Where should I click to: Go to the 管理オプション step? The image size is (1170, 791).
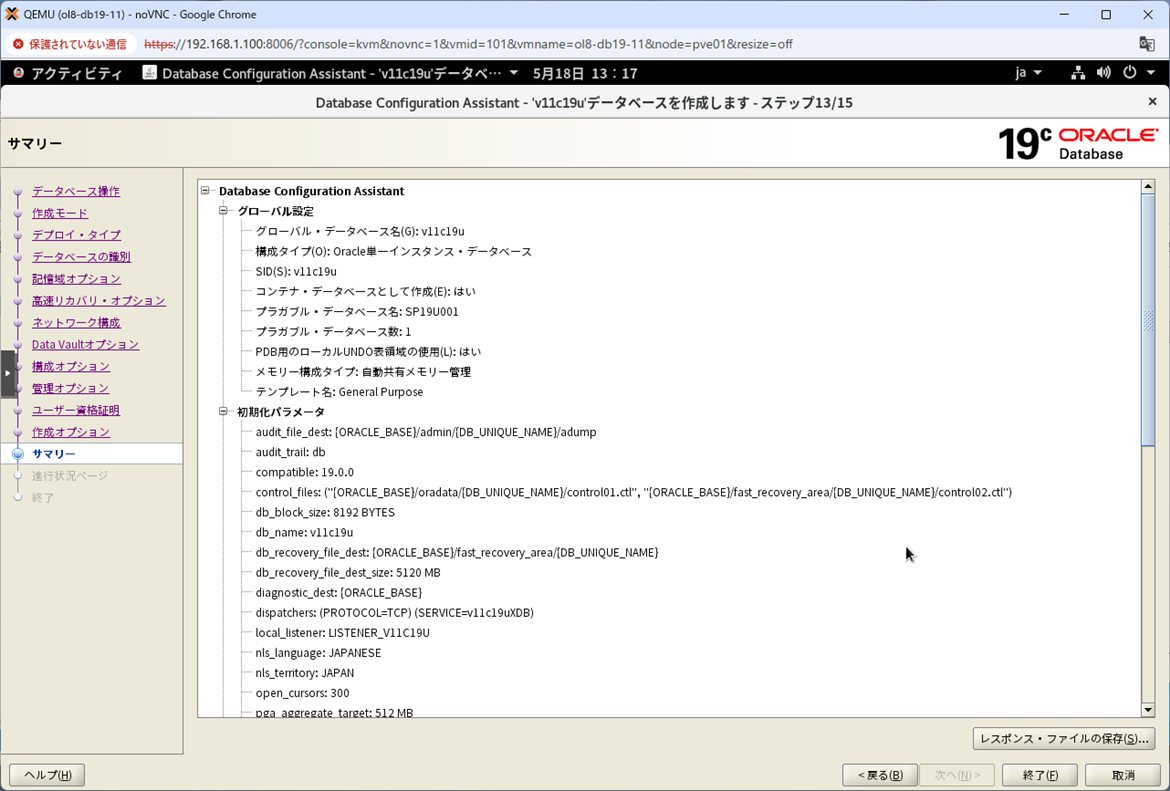[x=71, y=388]
